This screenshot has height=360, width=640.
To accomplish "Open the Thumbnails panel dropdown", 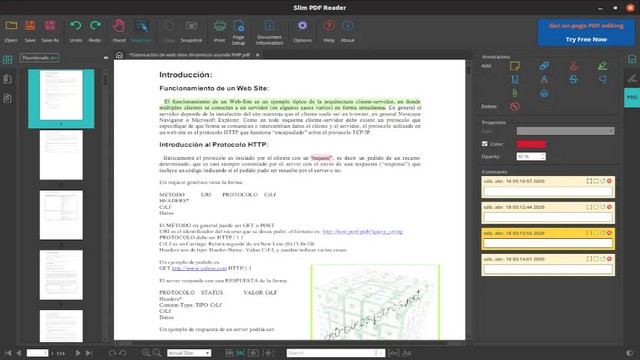I will [39, 58].
